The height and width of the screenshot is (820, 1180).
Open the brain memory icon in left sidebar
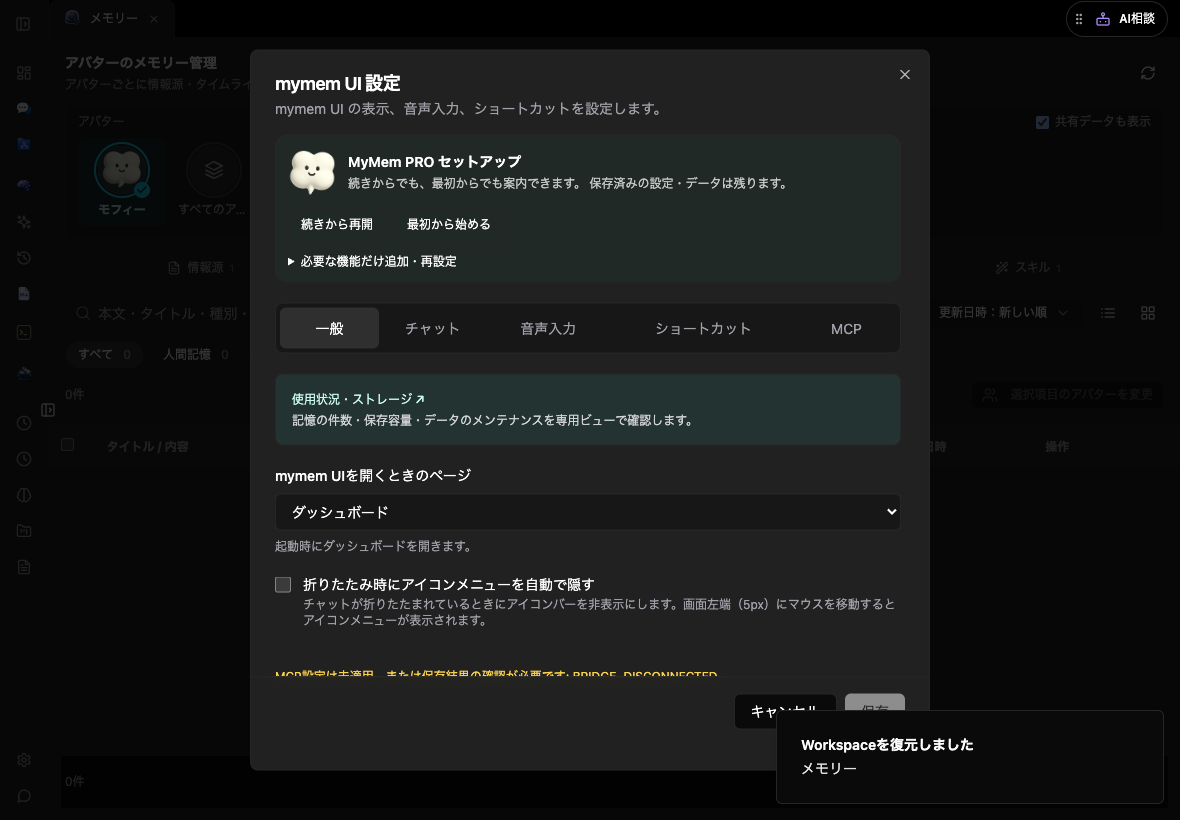24,185
